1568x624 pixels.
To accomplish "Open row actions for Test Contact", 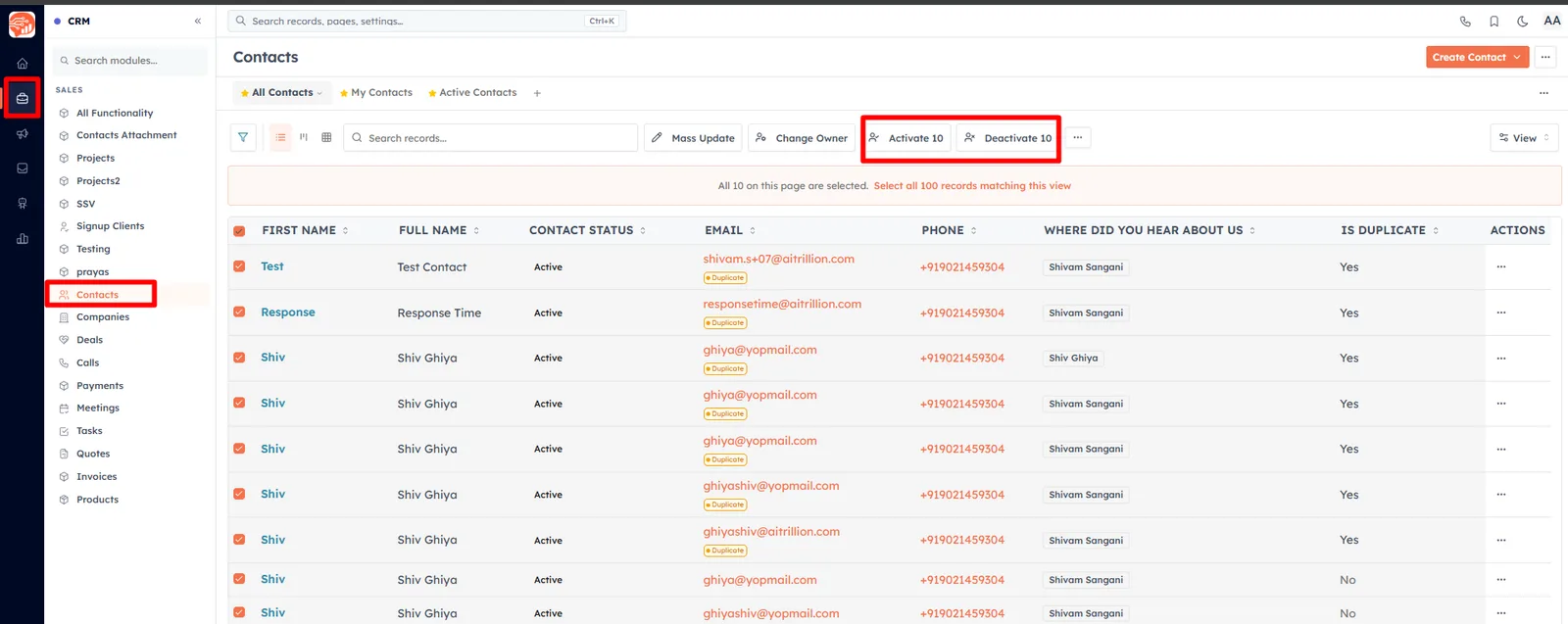I will click(x=1500, y=266).
